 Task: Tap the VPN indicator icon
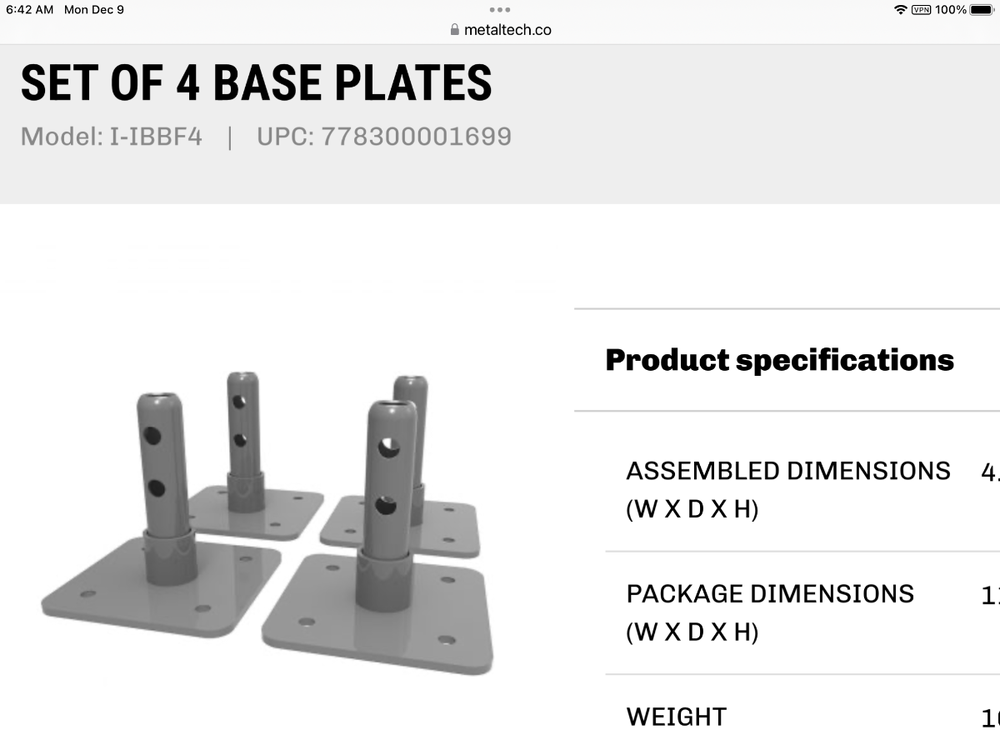921,10
